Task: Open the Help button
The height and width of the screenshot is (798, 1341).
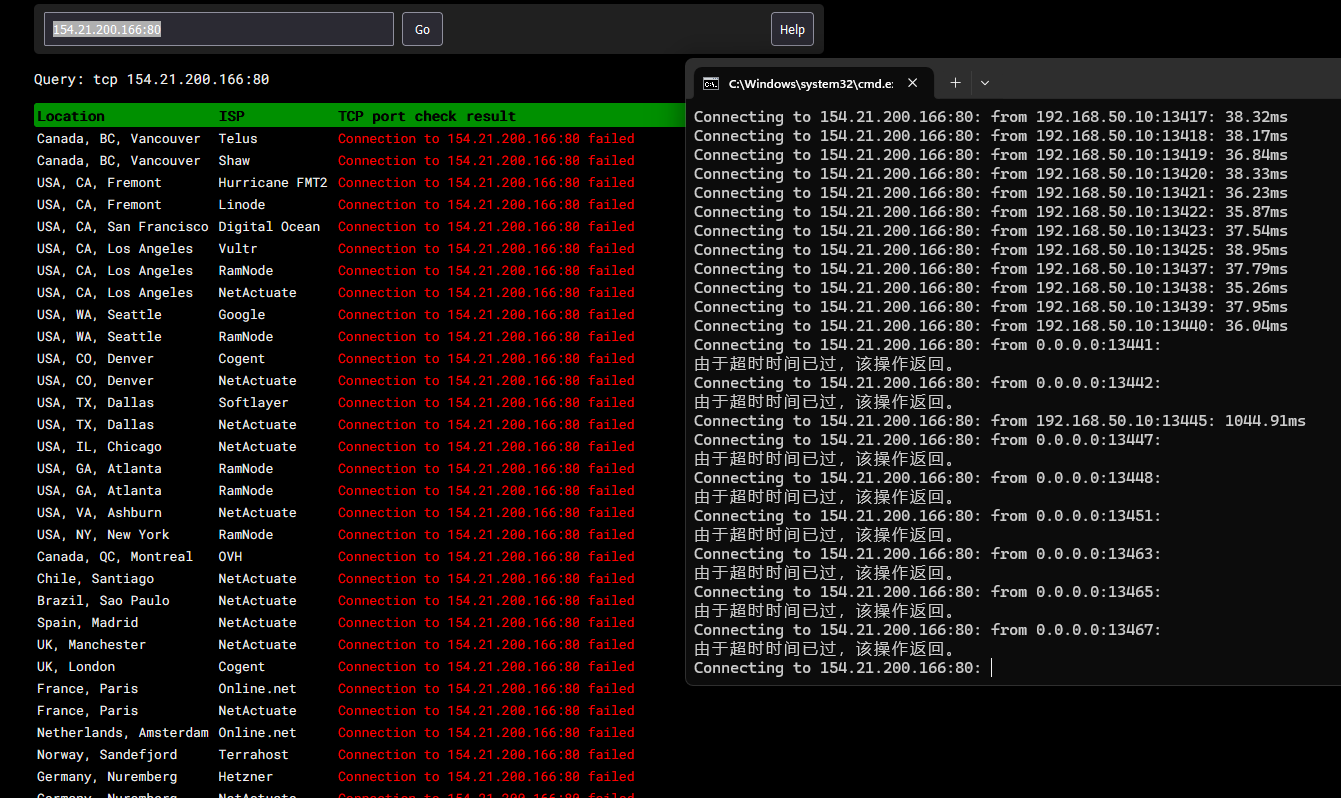Action: [792, 29]
